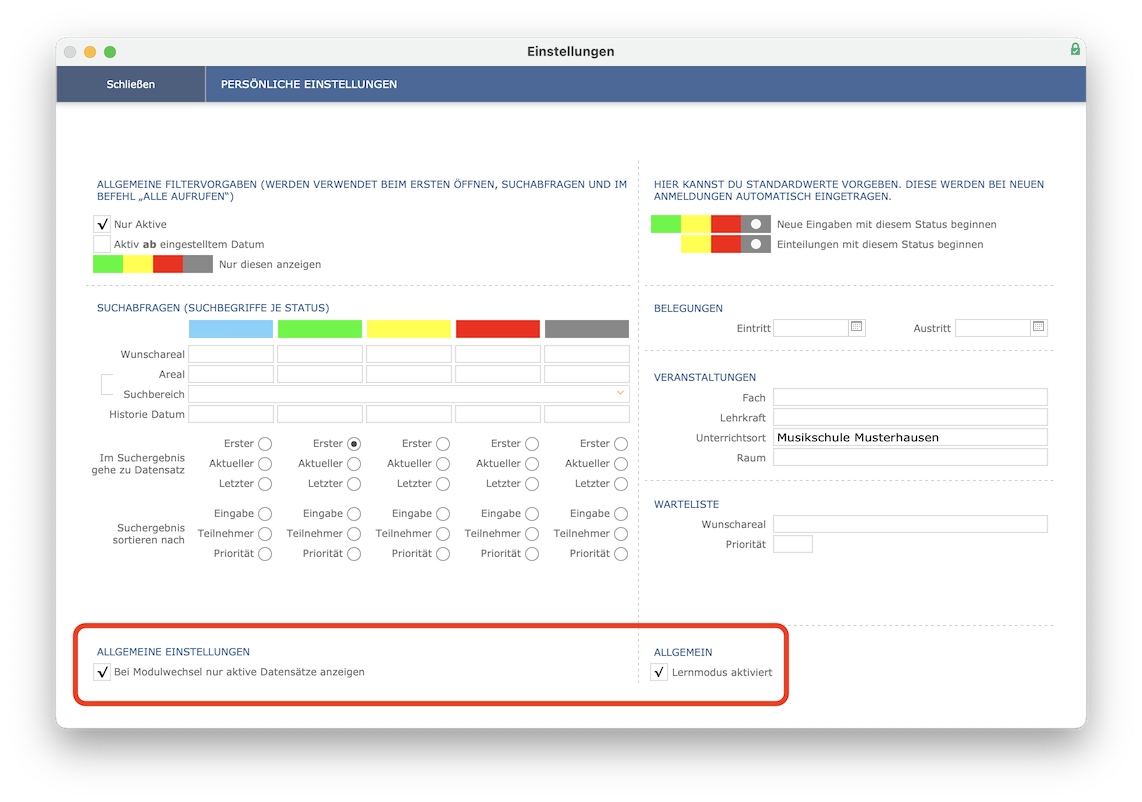
Task: Click the Warteliste Priorität field
Action: pyautogui.click(x=793, y=544)
